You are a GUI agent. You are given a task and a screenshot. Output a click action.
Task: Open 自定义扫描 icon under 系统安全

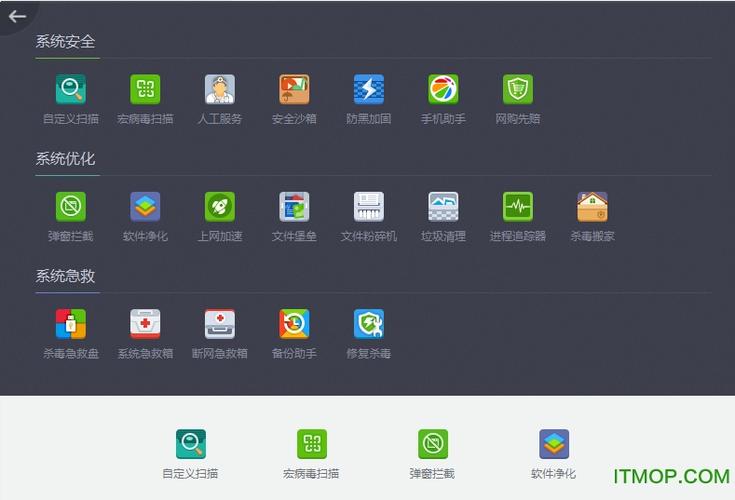(71, 89)
